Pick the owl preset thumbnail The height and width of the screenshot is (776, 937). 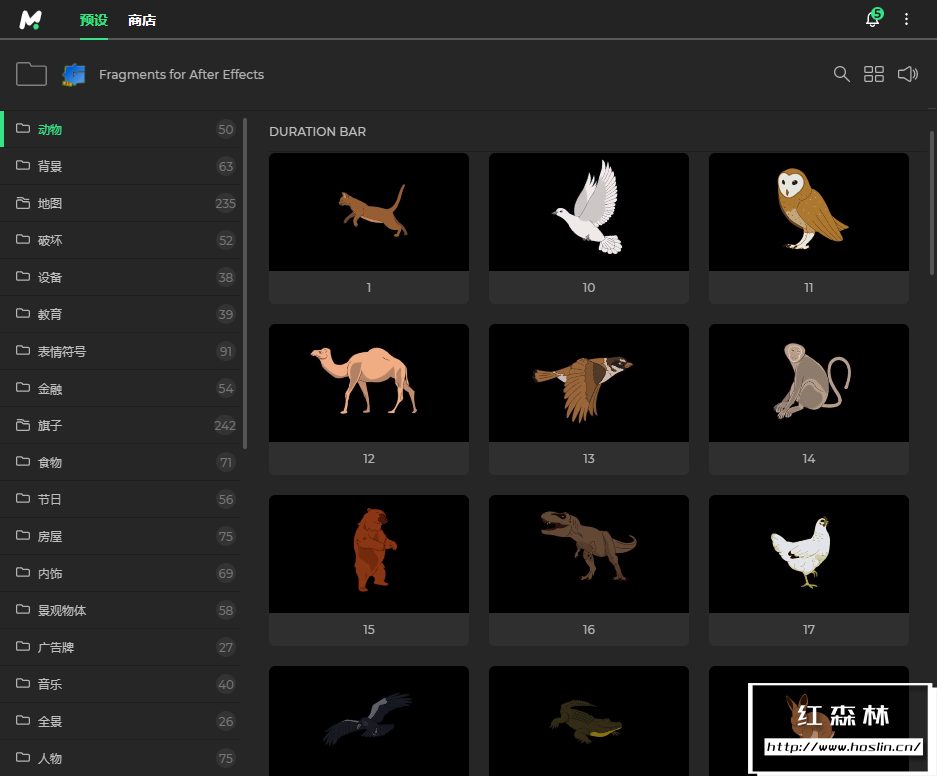coord(809,212)
